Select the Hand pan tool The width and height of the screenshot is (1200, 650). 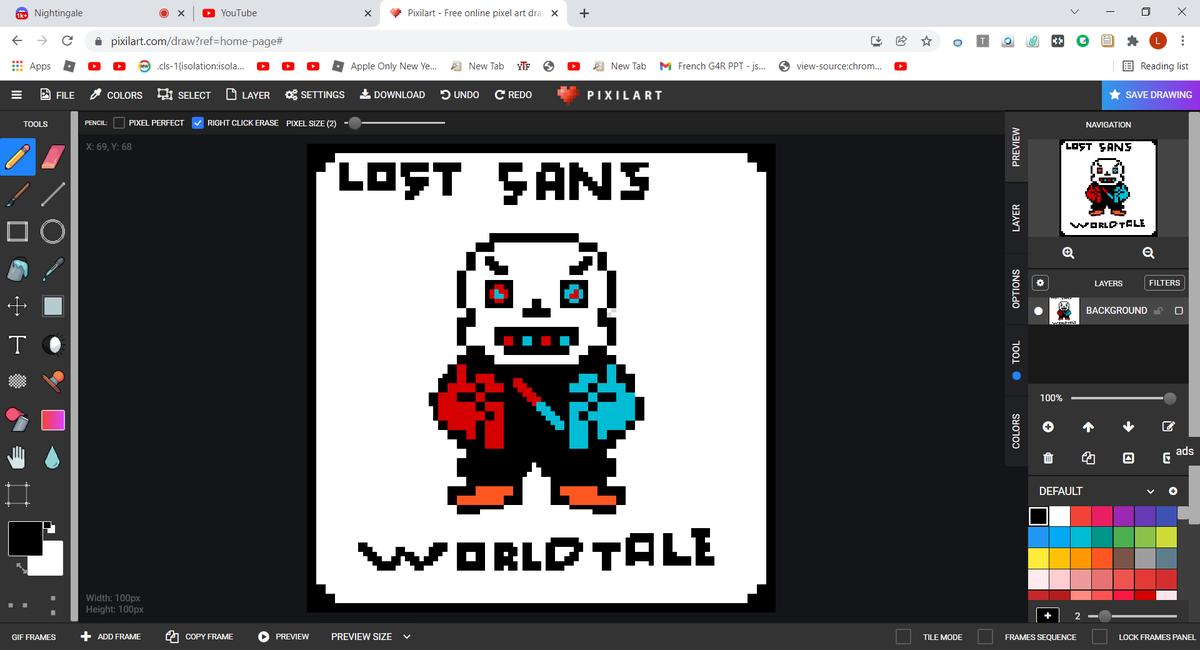pyautogui.click(x=16, y=456)
